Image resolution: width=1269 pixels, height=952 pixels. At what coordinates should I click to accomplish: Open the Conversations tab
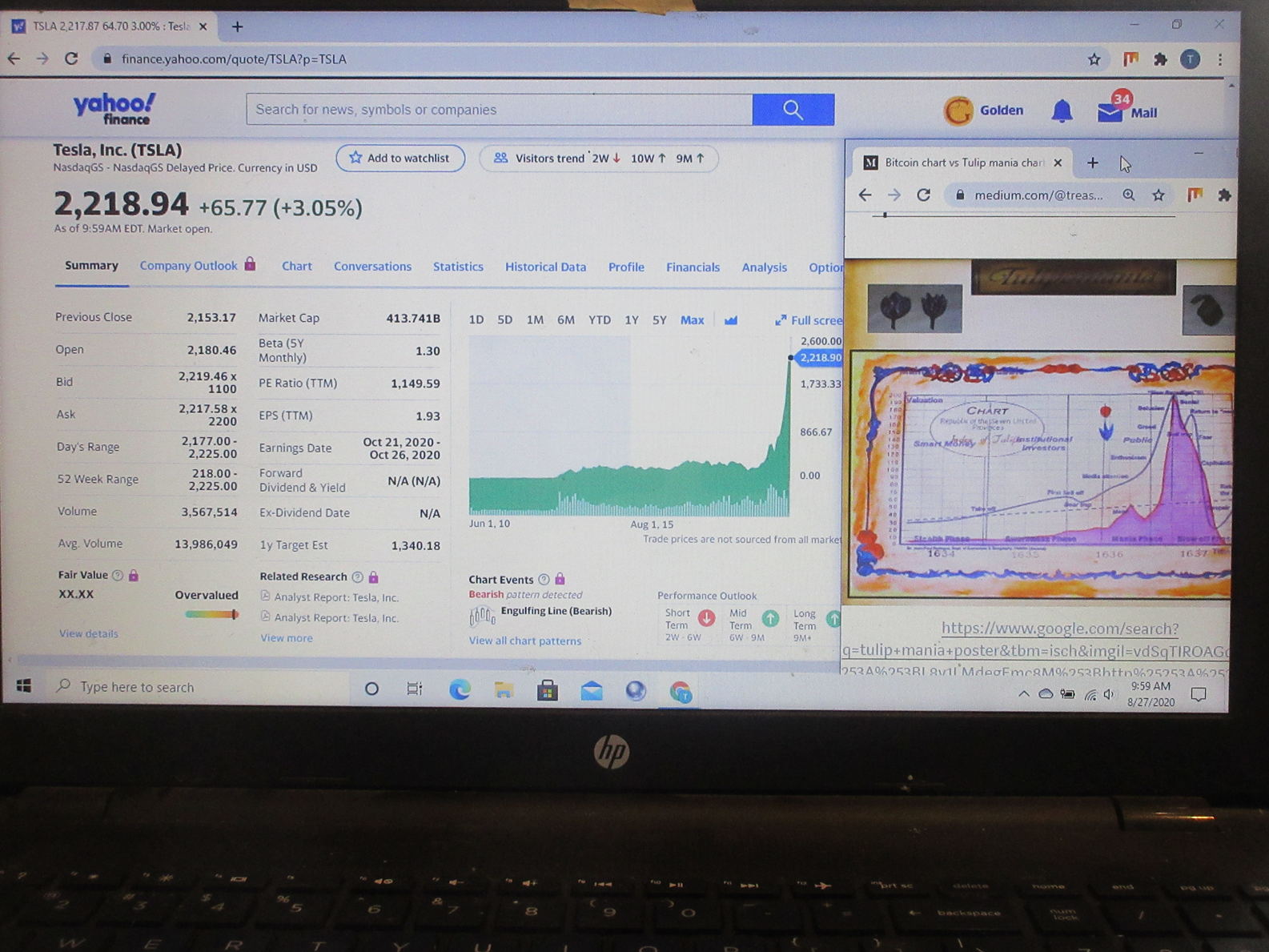(x=372, y=266)
